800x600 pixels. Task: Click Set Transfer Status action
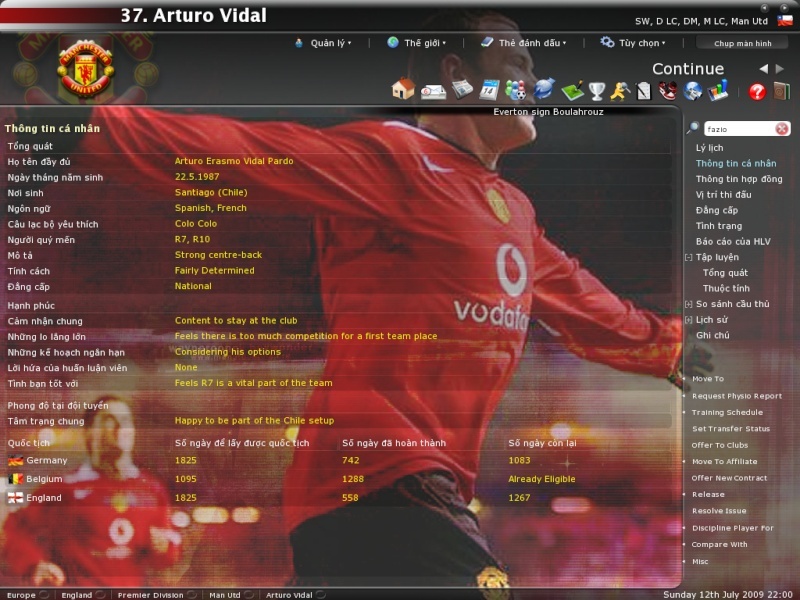731,429
